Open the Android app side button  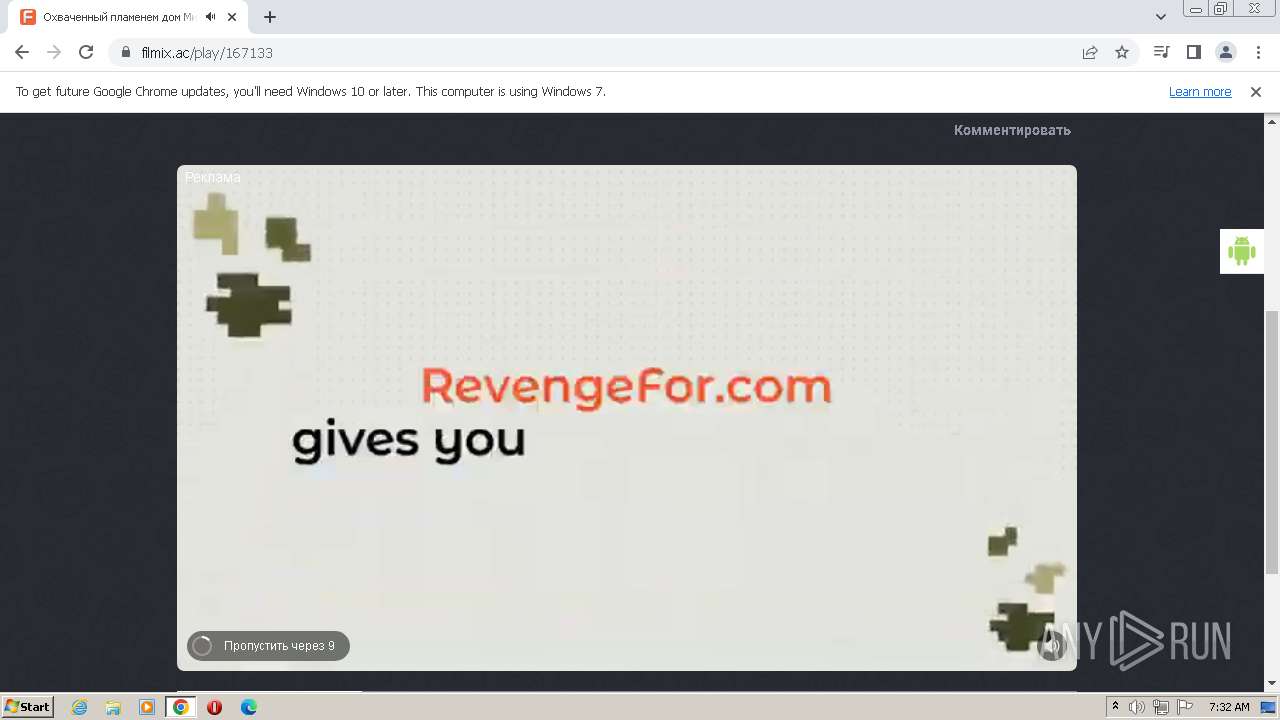coord(1242,251)
